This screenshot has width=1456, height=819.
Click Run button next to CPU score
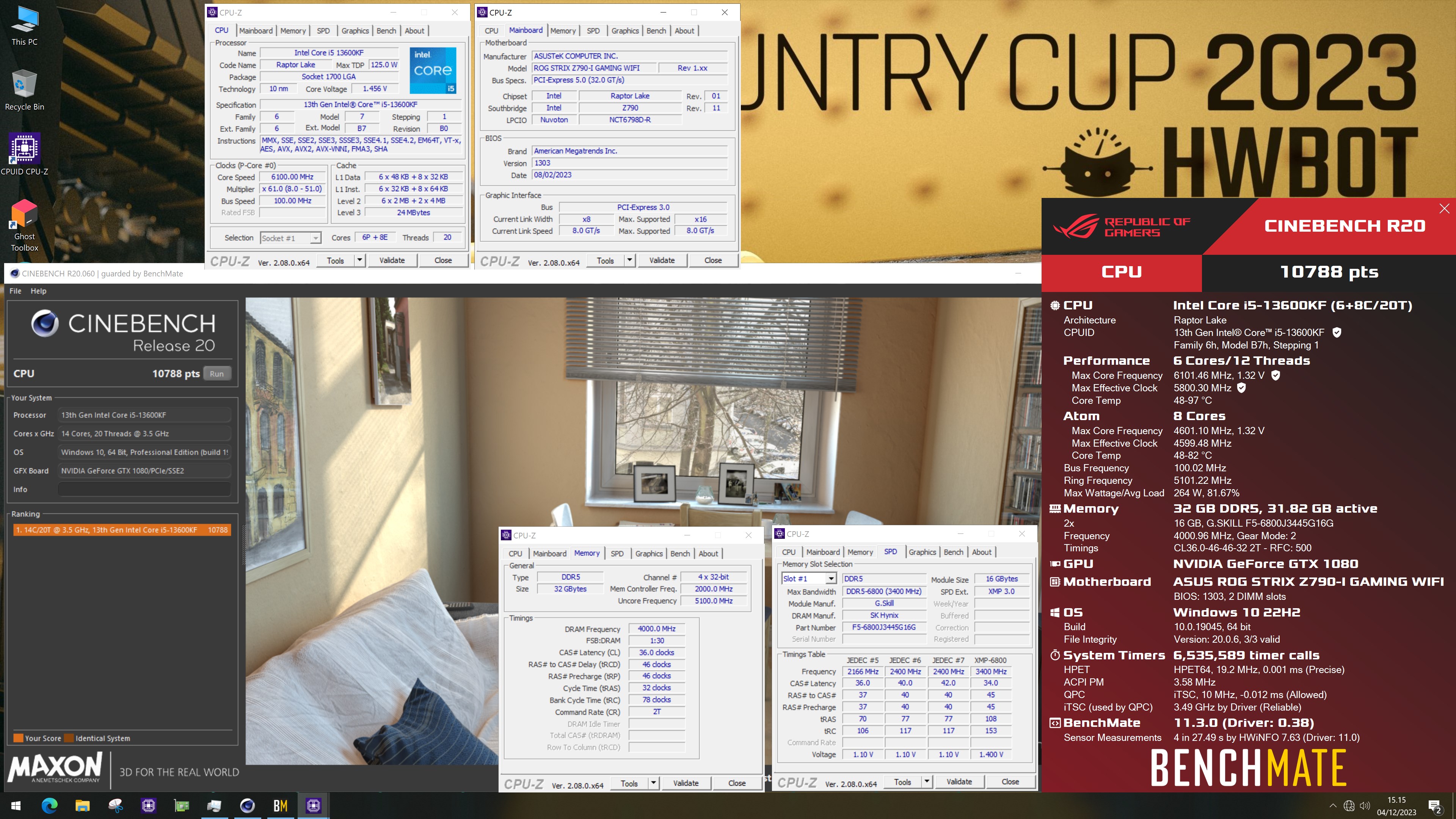point(217,373)
